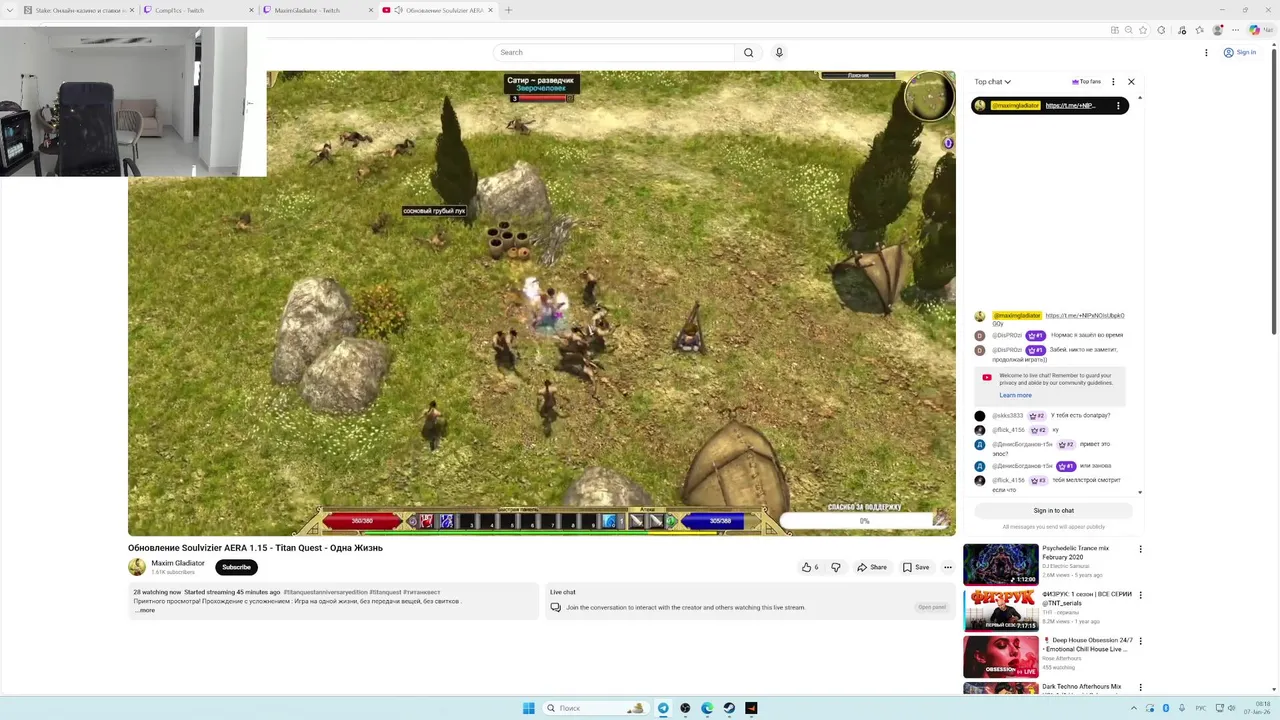Open options menu for Psychedelic Trance mix
Image resolution: width=1280 pixels, height=720 pixels.
tap(1140, 549)
